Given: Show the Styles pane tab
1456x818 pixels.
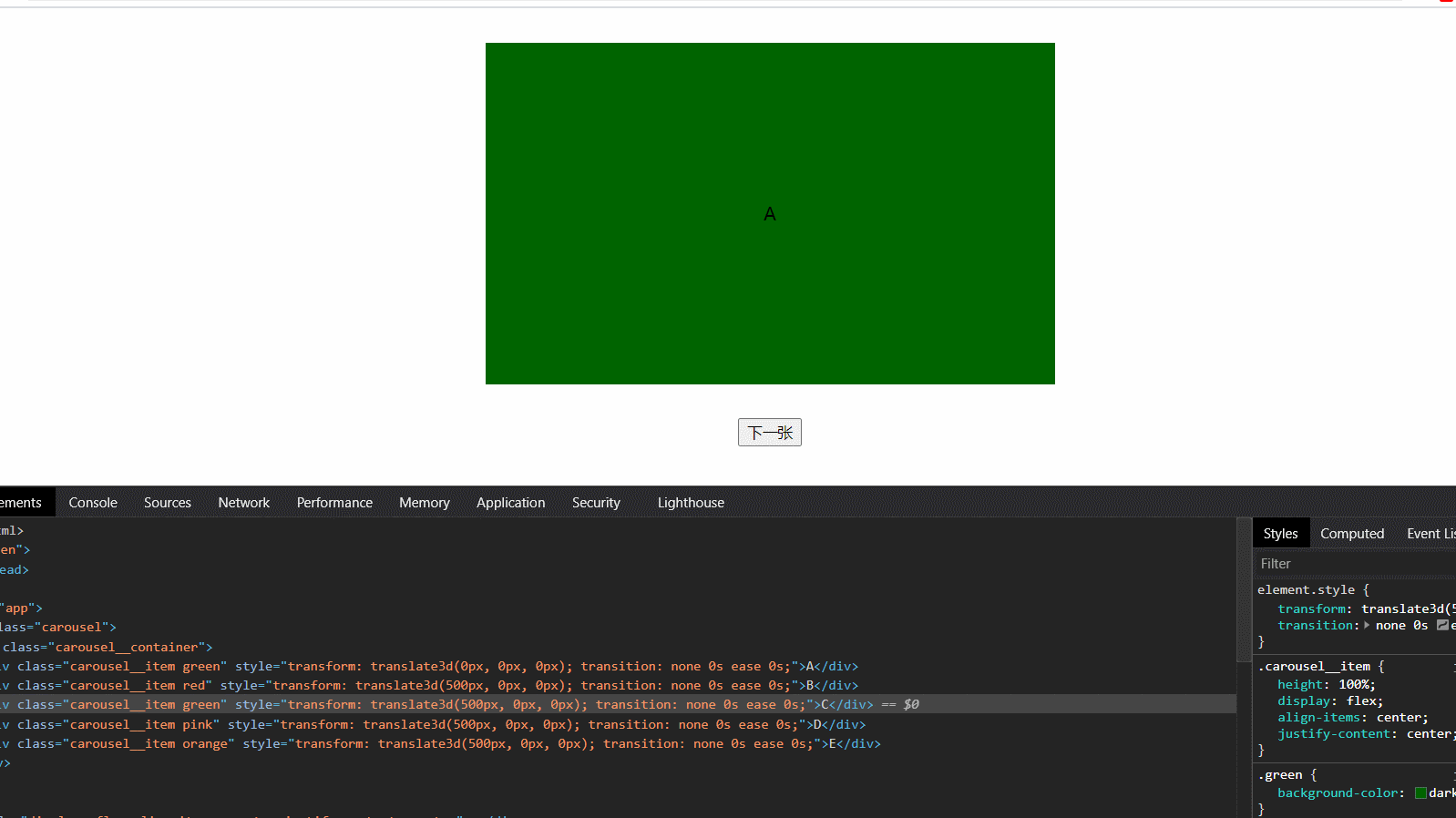Looking at the screenshot, I should 1280,534.
